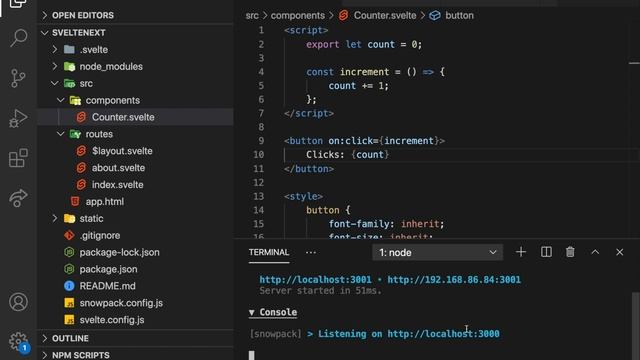Image resolution: width=640 pixels, height=360 pixels.
Task: Expand the Outline section
Action: [44, 338]
